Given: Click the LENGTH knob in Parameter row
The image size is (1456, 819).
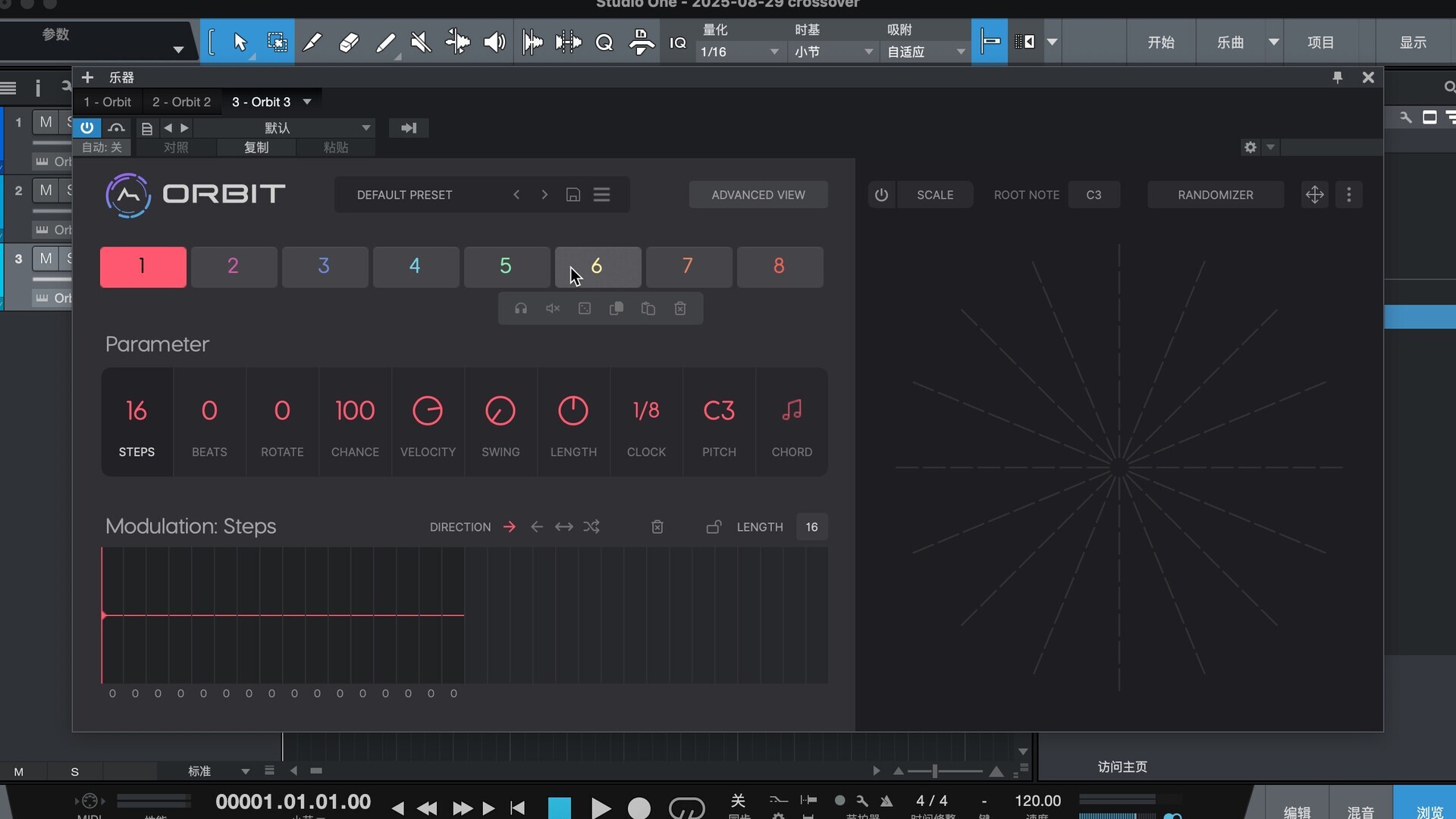Looking at the screenshot, I should pyautogui.click(x=573, y=411).
